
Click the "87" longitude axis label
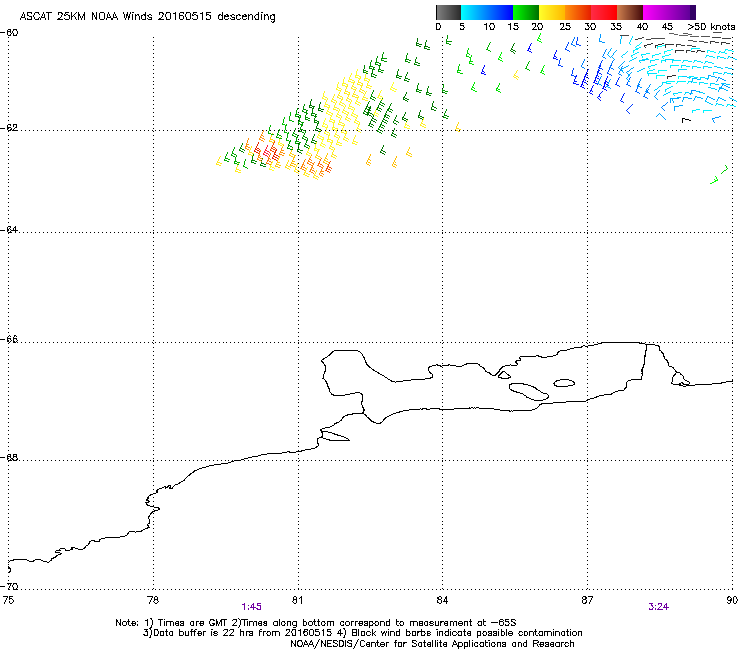click(587, 600)
